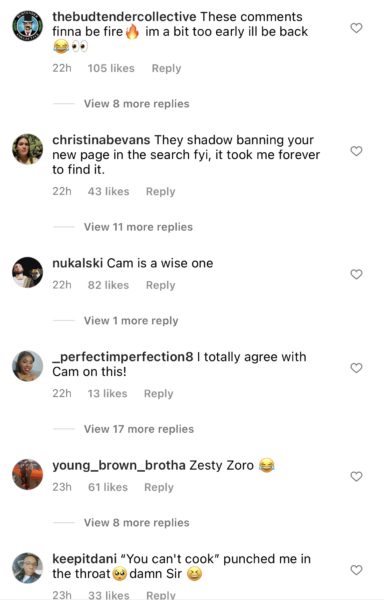Open the 105 likes list
This screenshot has width=384, height=600.
pyautogui.click(x=111, y=68)
